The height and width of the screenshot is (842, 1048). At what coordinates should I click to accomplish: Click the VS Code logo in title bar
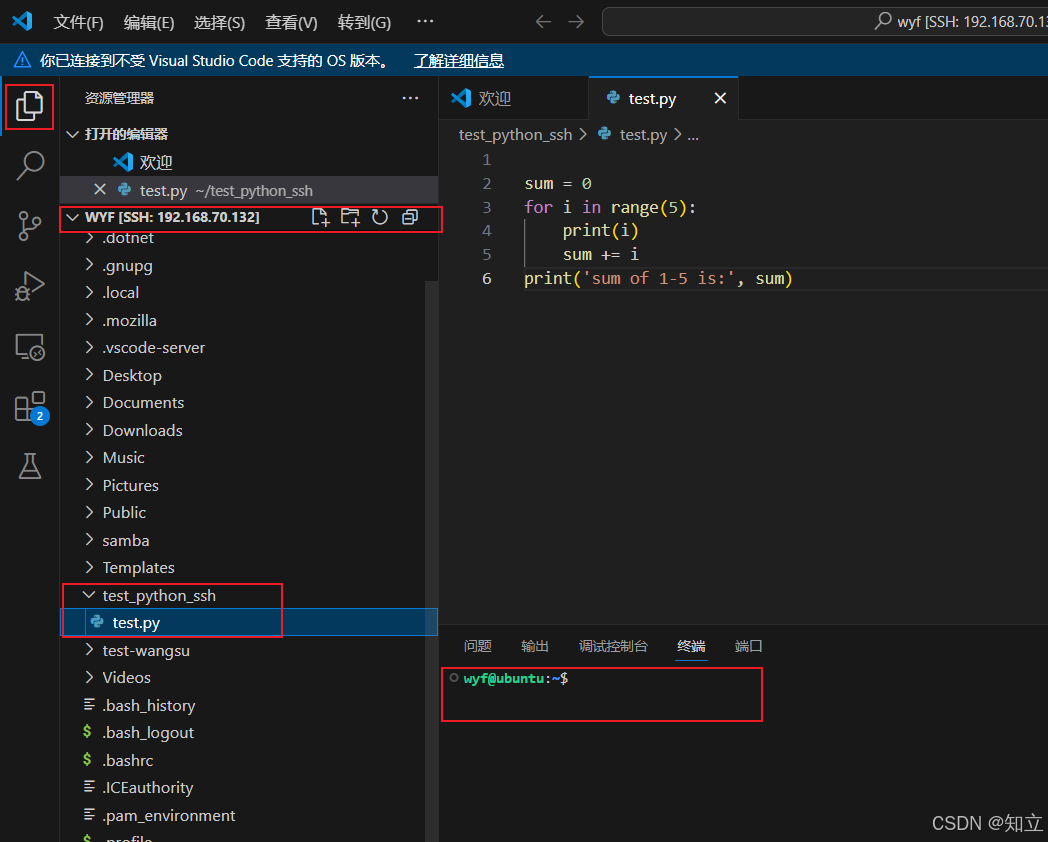tap(22, 21)
